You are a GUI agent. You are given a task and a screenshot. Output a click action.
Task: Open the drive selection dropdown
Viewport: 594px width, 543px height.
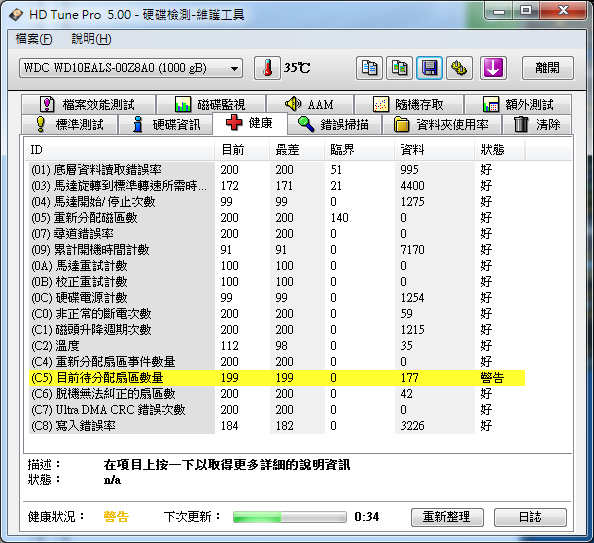pos(131,68)
